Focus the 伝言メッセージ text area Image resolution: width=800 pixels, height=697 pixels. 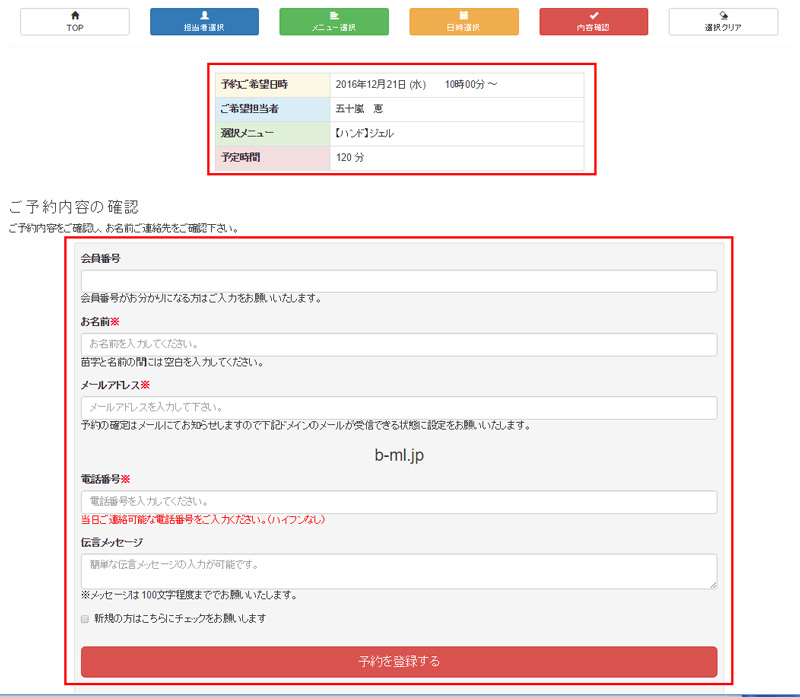[x=398, y=571]
